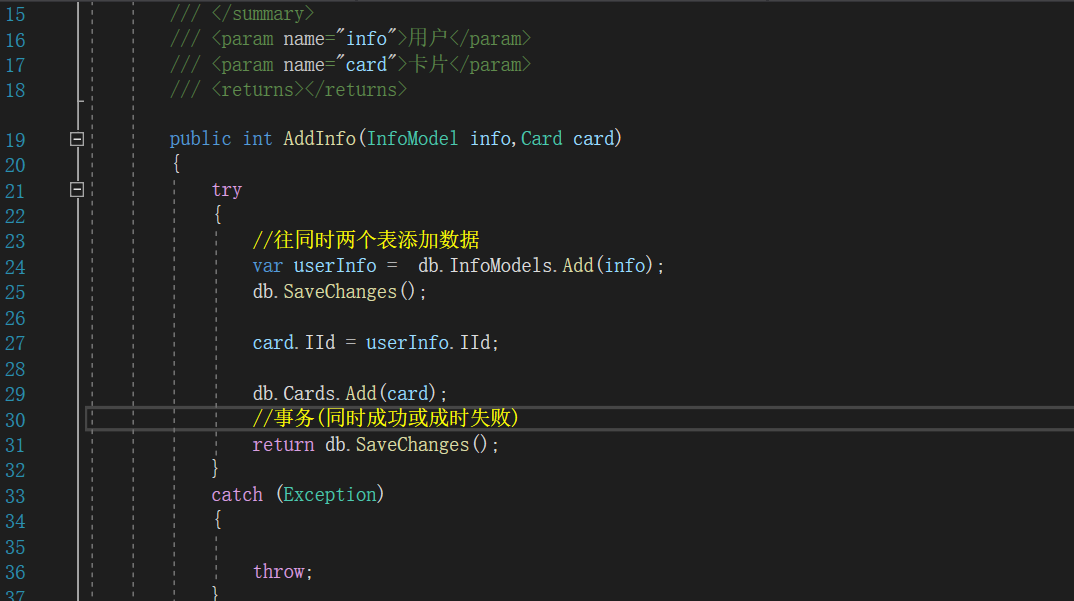Click the return keyword on line 31
1074x601 pixels.
pos(283,445)
